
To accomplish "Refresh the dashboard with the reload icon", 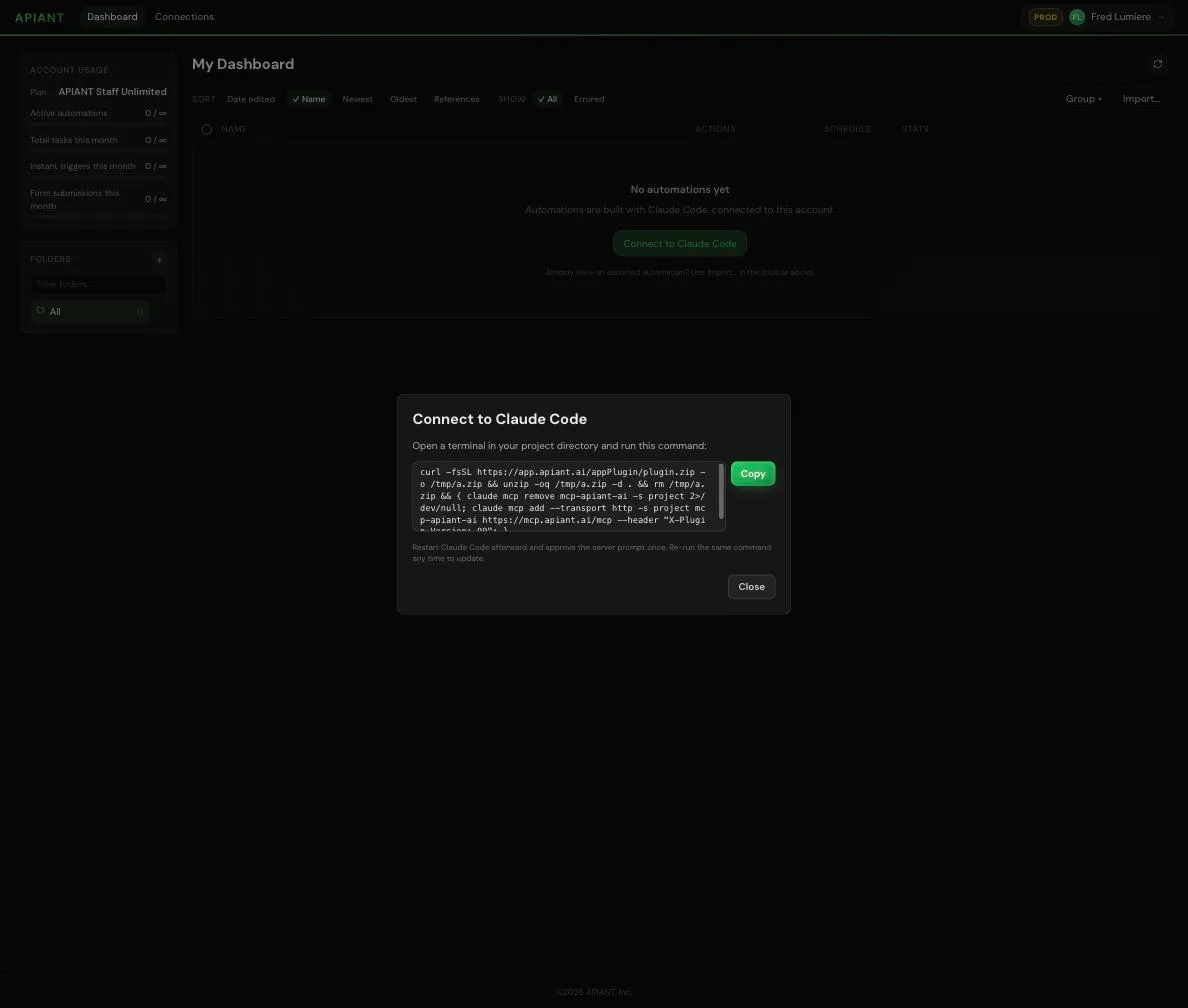I will [x=1157, y=64].
